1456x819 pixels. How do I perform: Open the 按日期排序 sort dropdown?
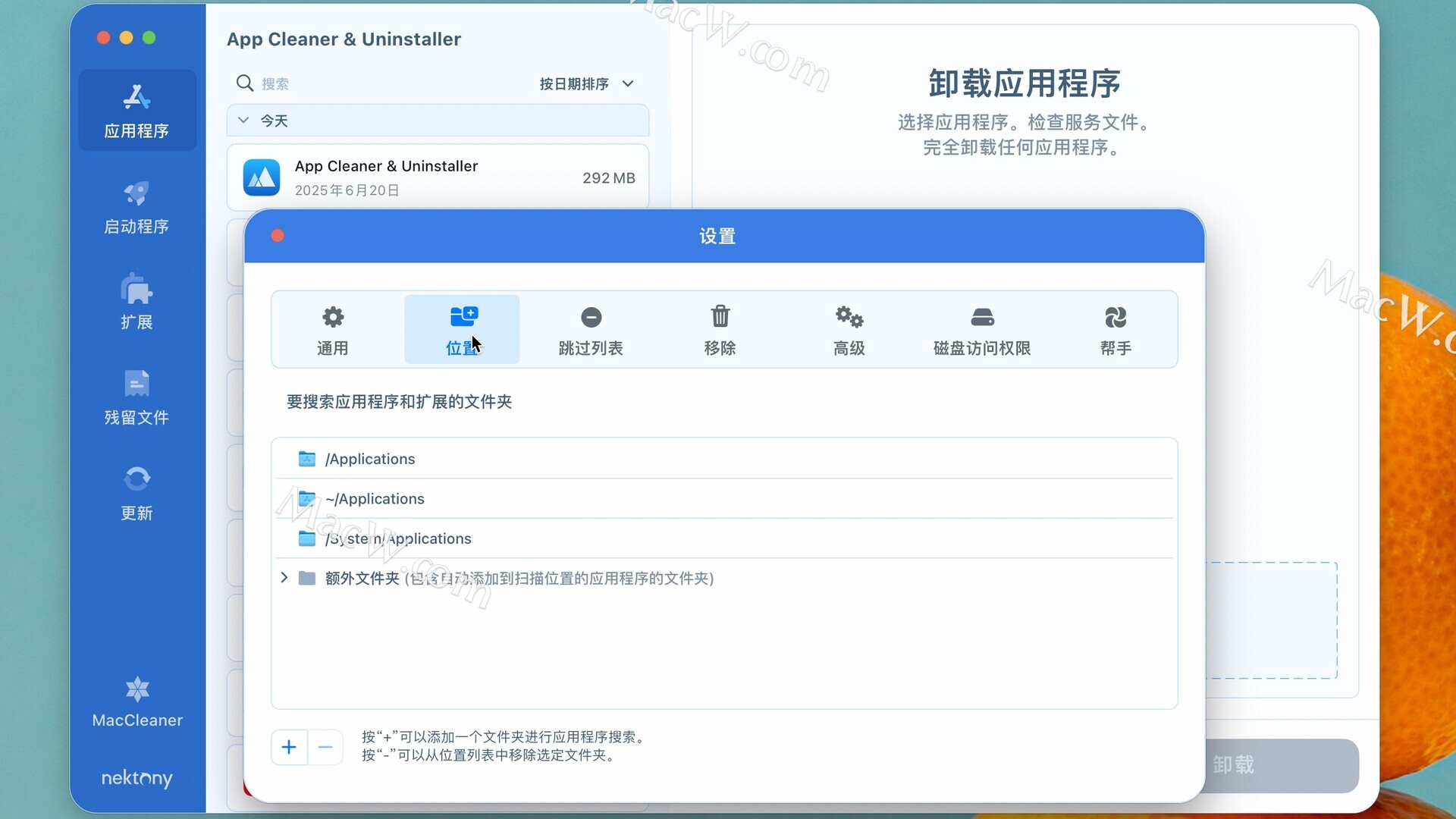pos(586,83)
